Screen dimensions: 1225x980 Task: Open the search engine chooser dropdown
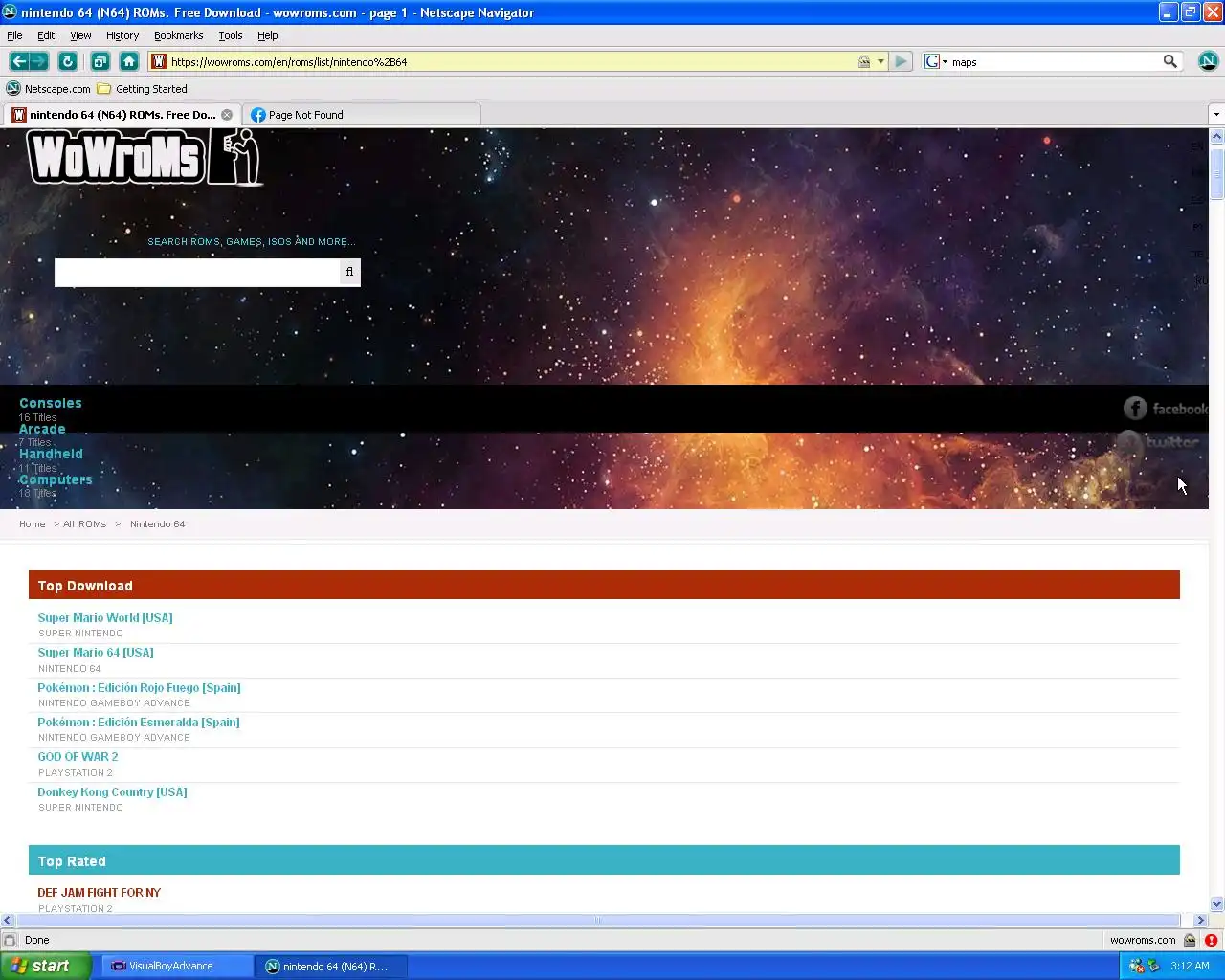(x=936, y=61)
